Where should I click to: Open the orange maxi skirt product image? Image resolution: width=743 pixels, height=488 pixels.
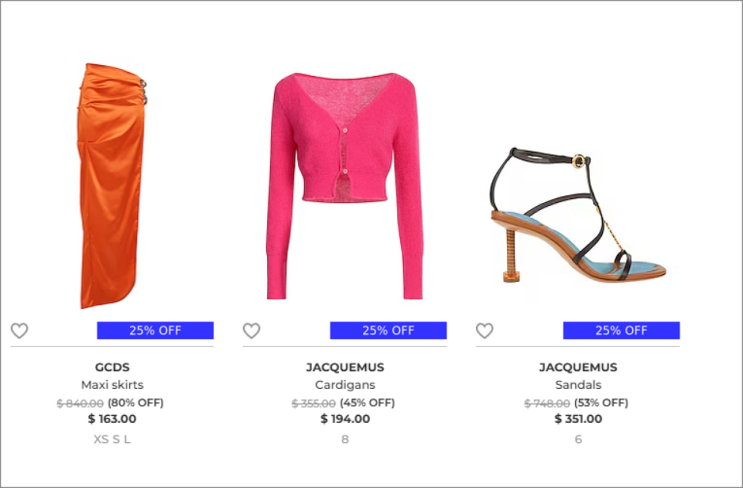112,186
